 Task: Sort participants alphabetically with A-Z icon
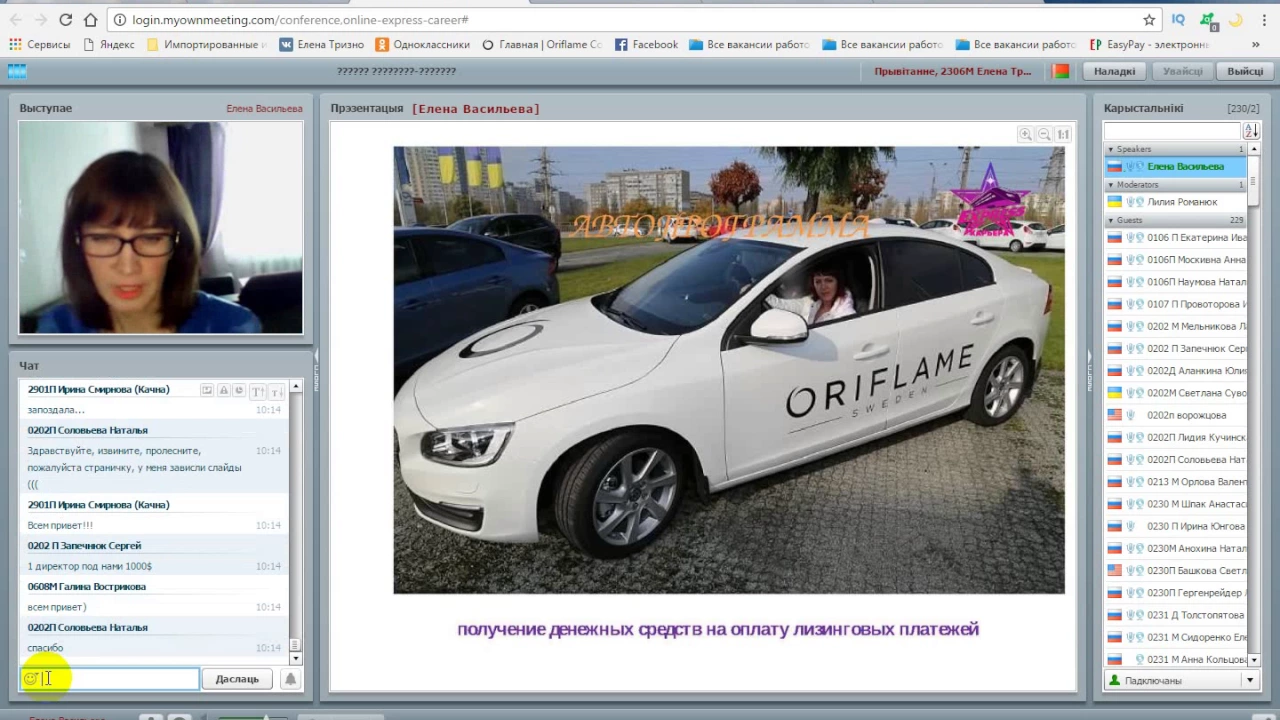(1250, 131)
